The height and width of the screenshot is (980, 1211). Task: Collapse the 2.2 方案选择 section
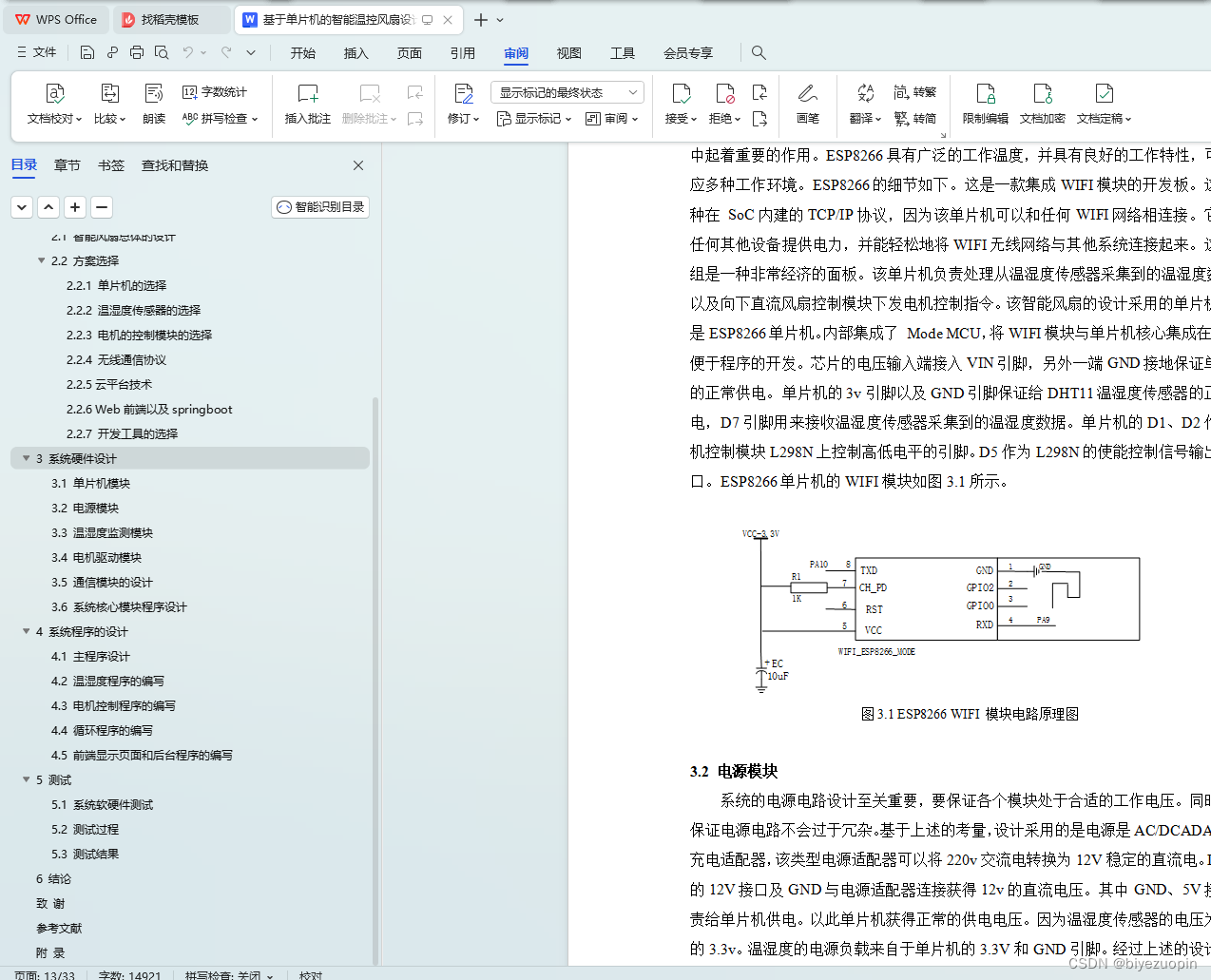tap(41, 260)
